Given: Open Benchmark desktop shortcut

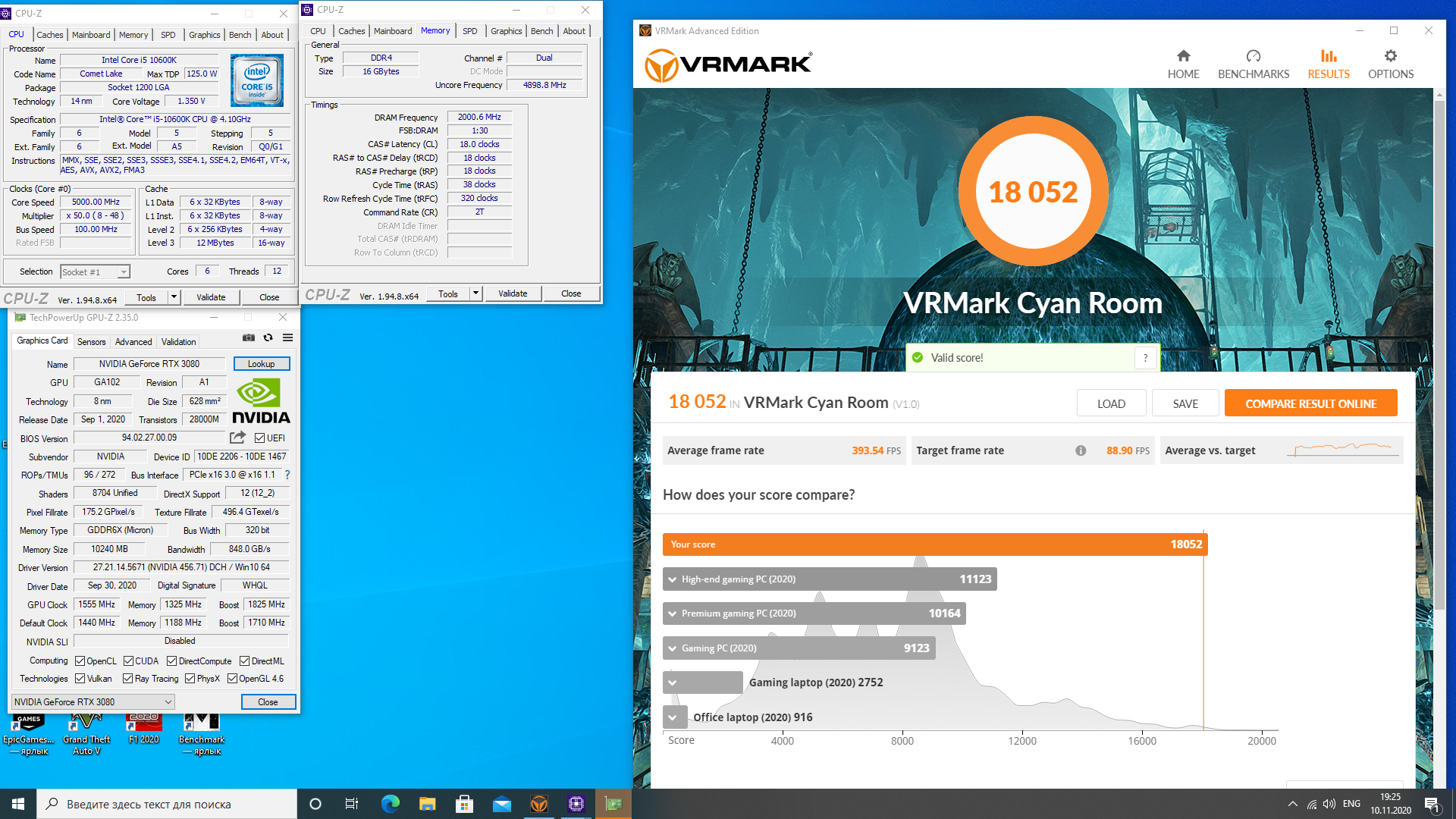Looking at the screenshot, I should click(202, 734).
